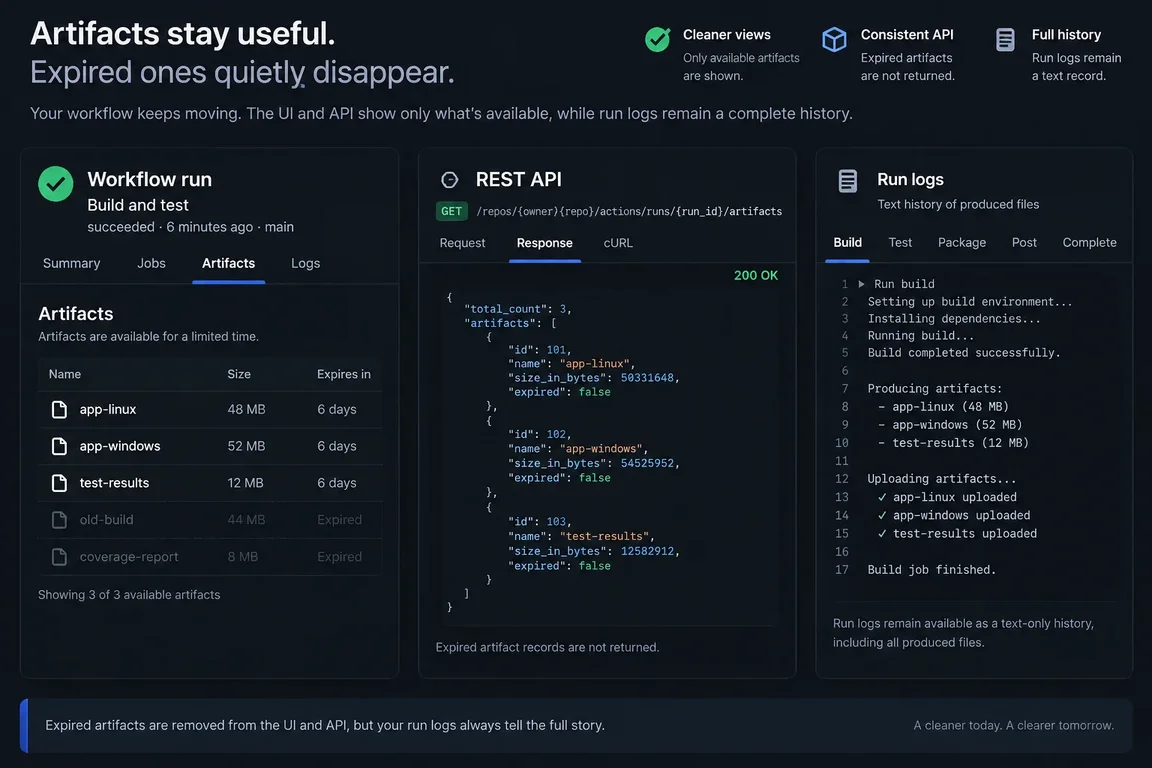Switch to the cURL tab
The width and height of the screenshot is (1152, 768).
[618, 243]
